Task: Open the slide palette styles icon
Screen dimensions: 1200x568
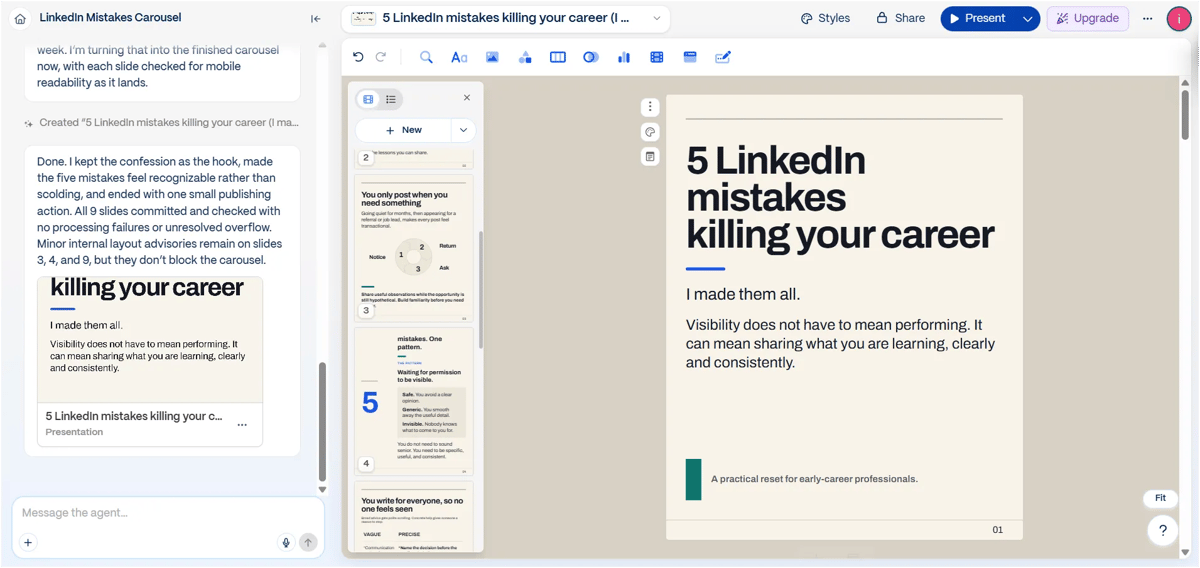Action: [650, 132]
